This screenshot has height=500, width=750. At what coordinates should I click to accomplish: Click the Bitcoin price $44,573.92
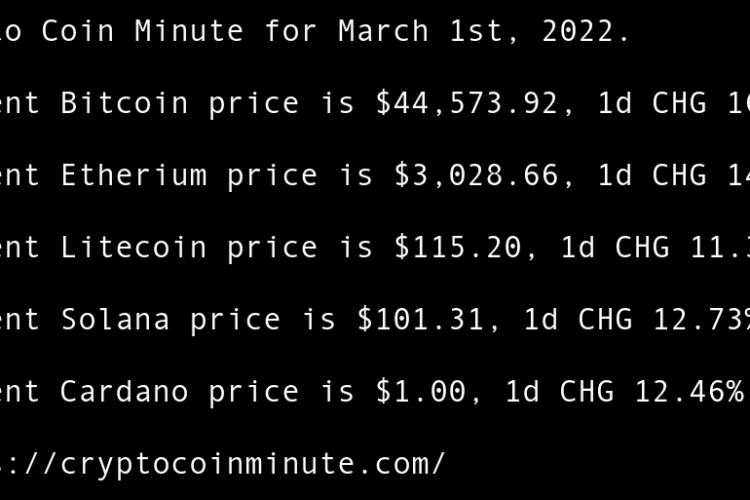coord(466,103)
